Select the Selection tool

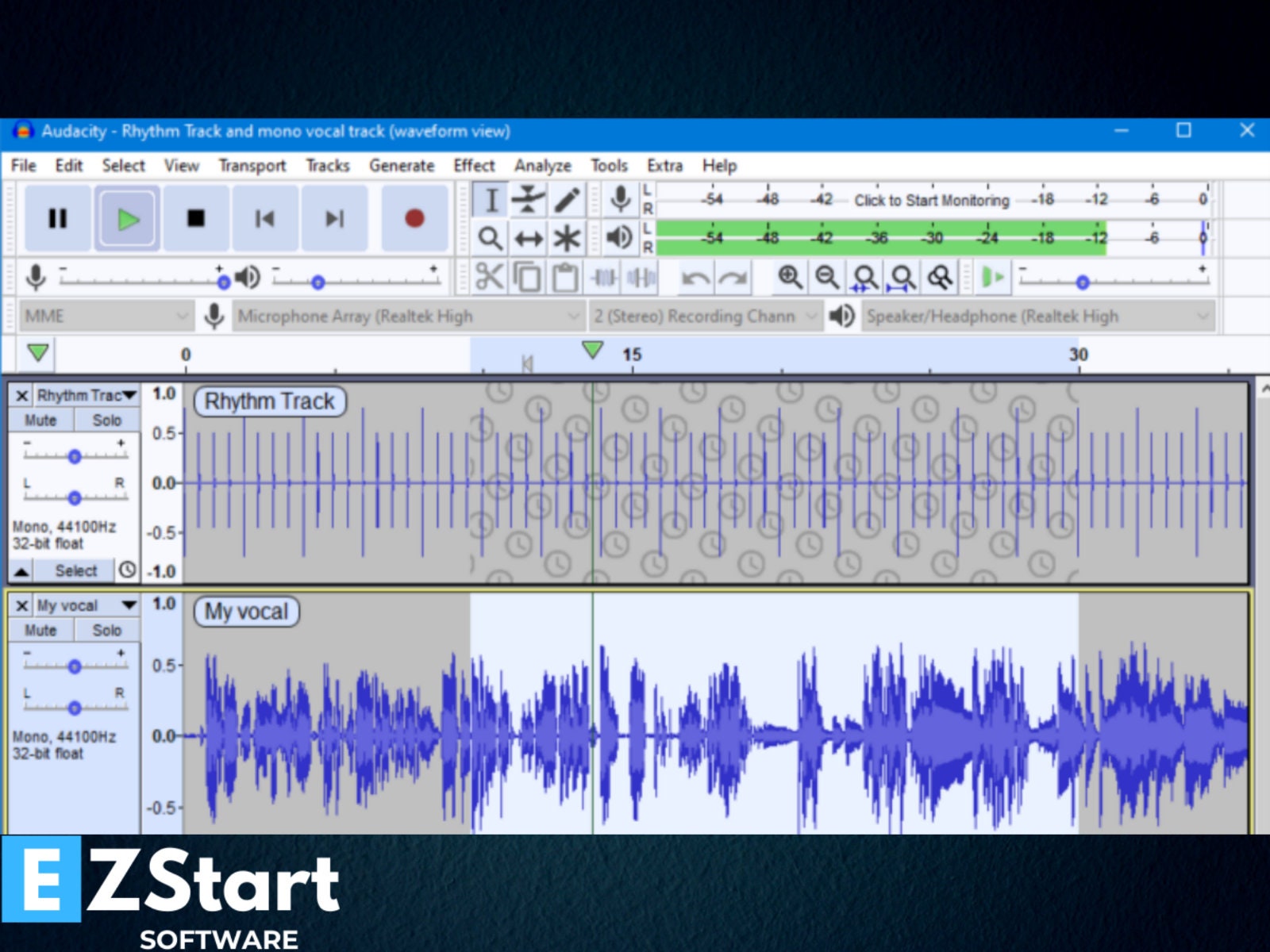[491, 201]
